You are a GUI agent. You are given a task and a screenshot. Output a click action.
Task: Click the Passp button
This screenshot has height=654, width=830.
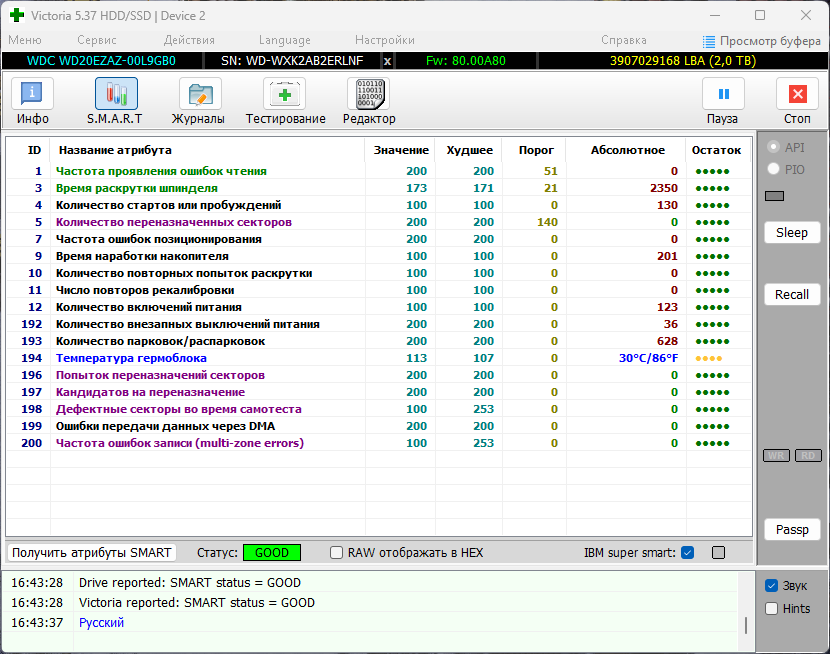[792, 530]
